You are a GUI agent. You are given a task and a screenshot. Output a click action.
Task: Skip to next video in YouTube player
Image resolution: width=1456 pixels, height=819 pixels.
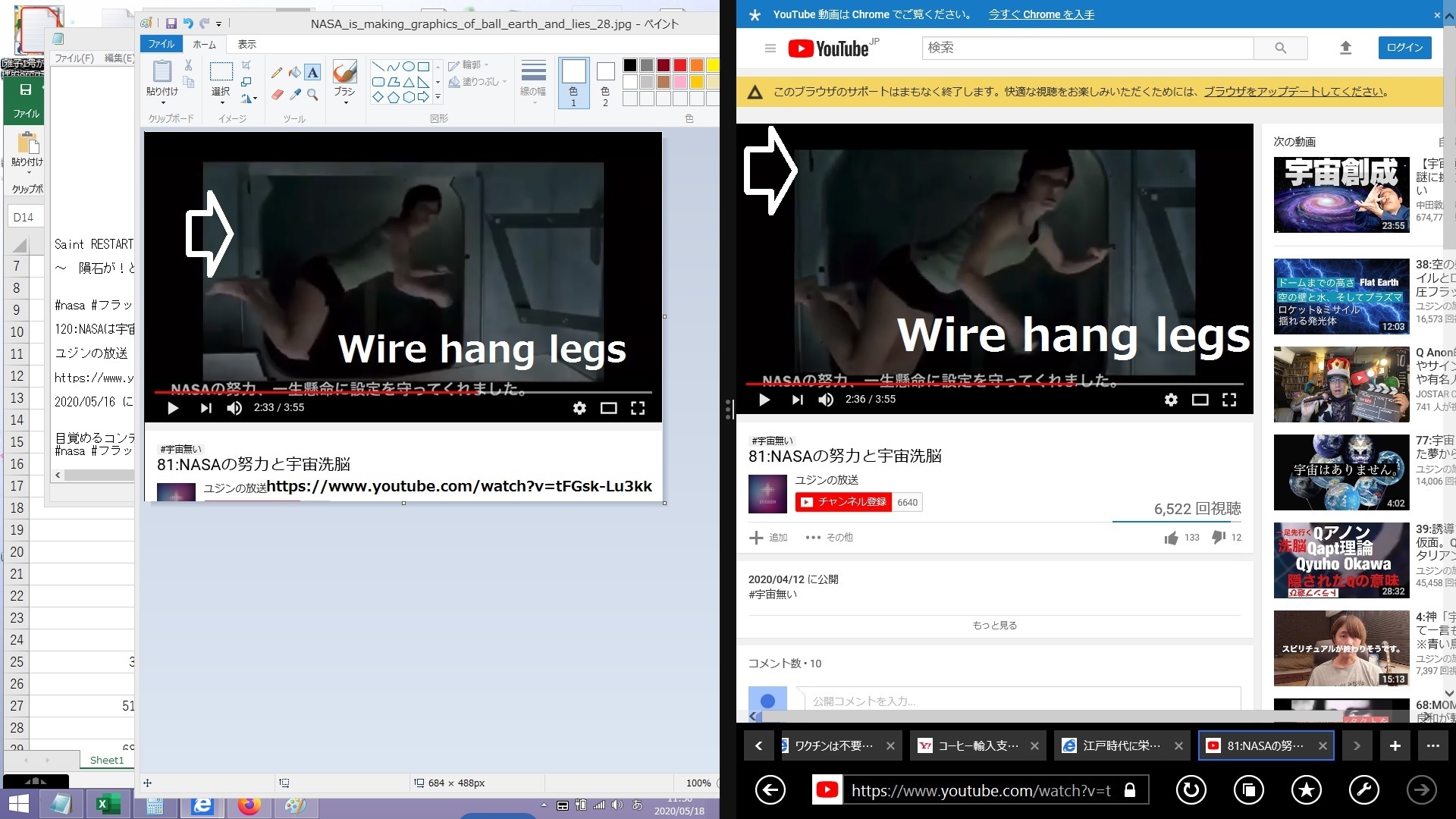click(797, 400)
